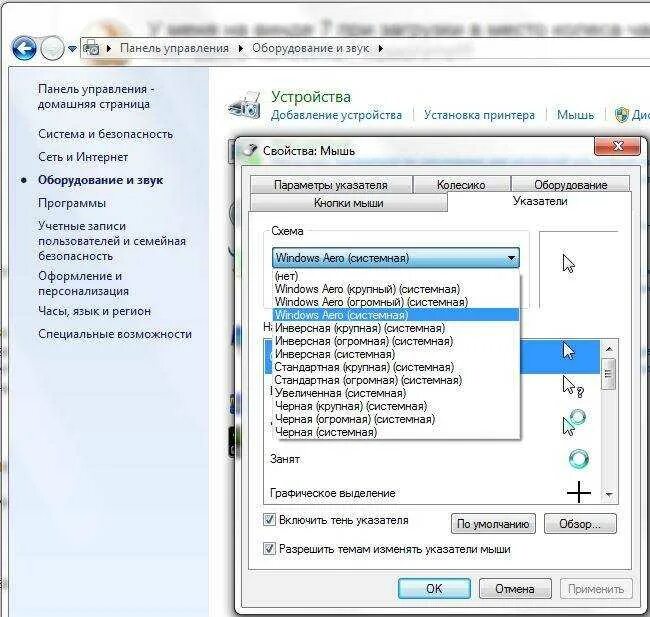650x617 pixels.
Task: Choose Черная (огромная) (системная) scheme
Action: (x=396, y=419)
